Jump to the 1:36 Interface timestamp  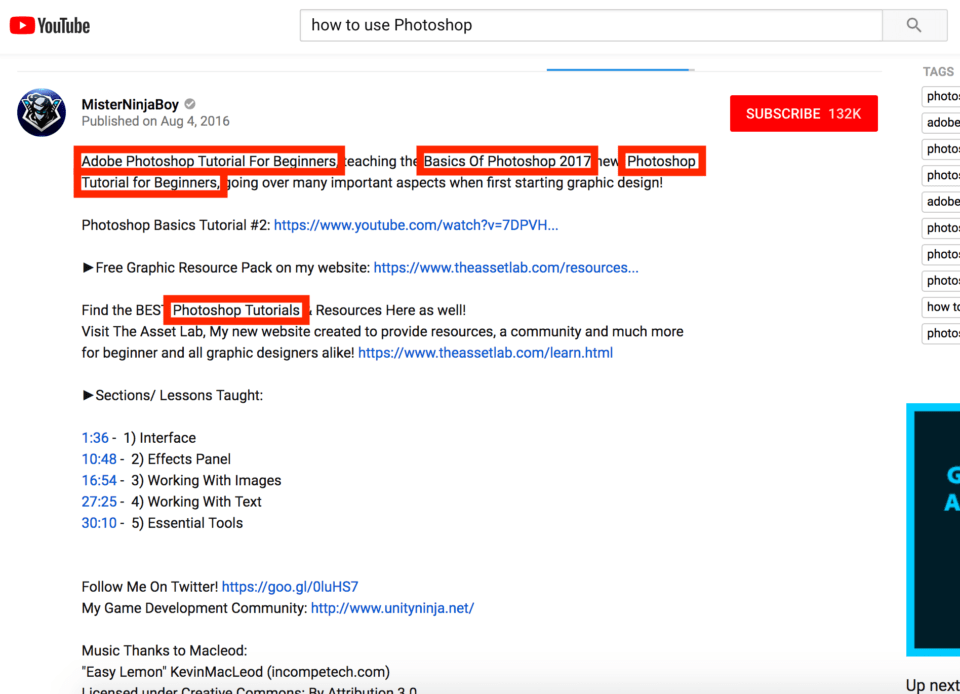pos(95,437)
